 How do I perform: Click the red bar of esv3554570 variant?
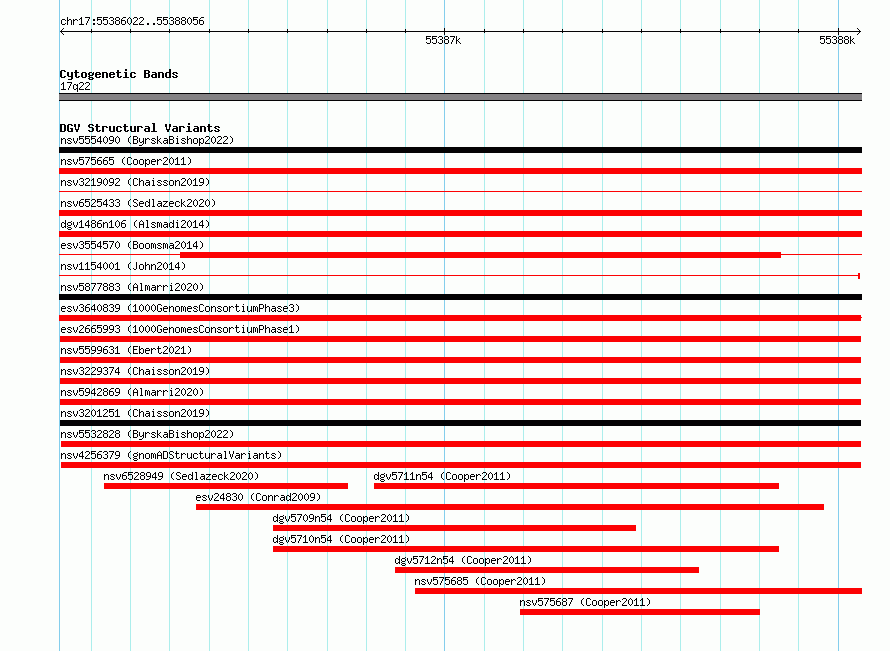[480, 255]
